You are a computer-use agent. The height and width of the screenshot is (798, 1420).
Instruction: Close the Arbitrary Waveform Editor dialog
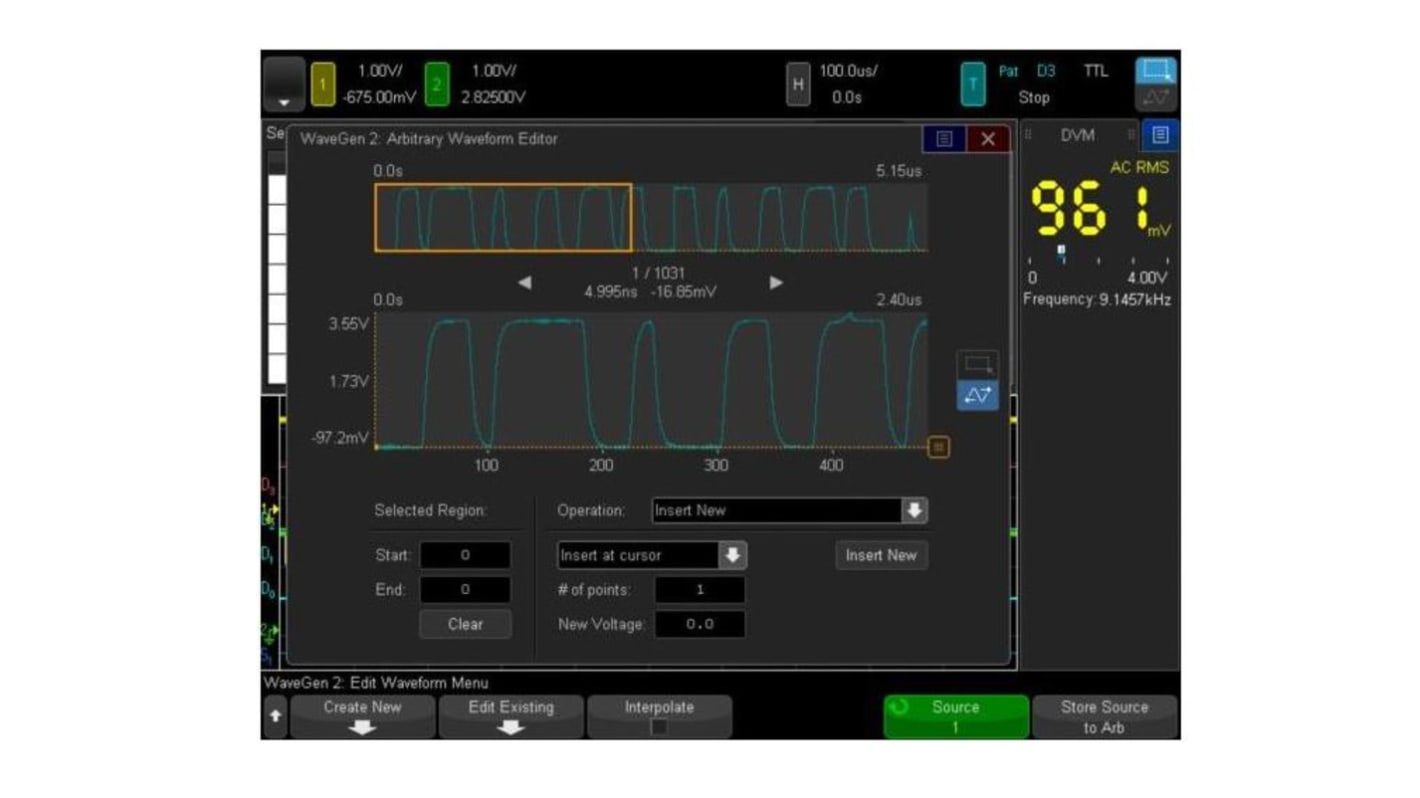(x=988, y=139)
